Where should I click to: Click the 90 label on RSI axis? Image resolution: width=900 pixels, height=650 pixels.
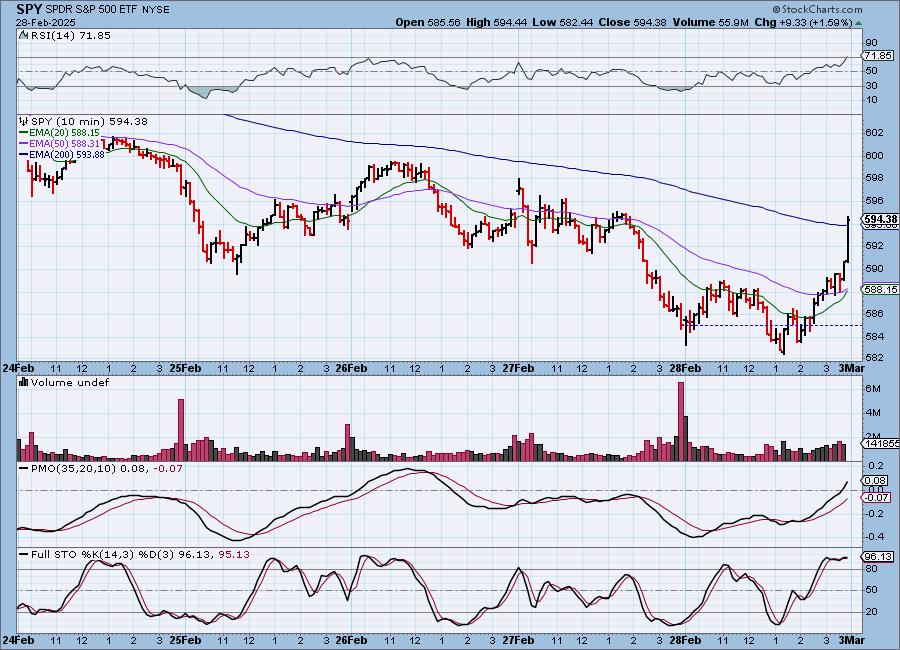[x=871, y=42]
